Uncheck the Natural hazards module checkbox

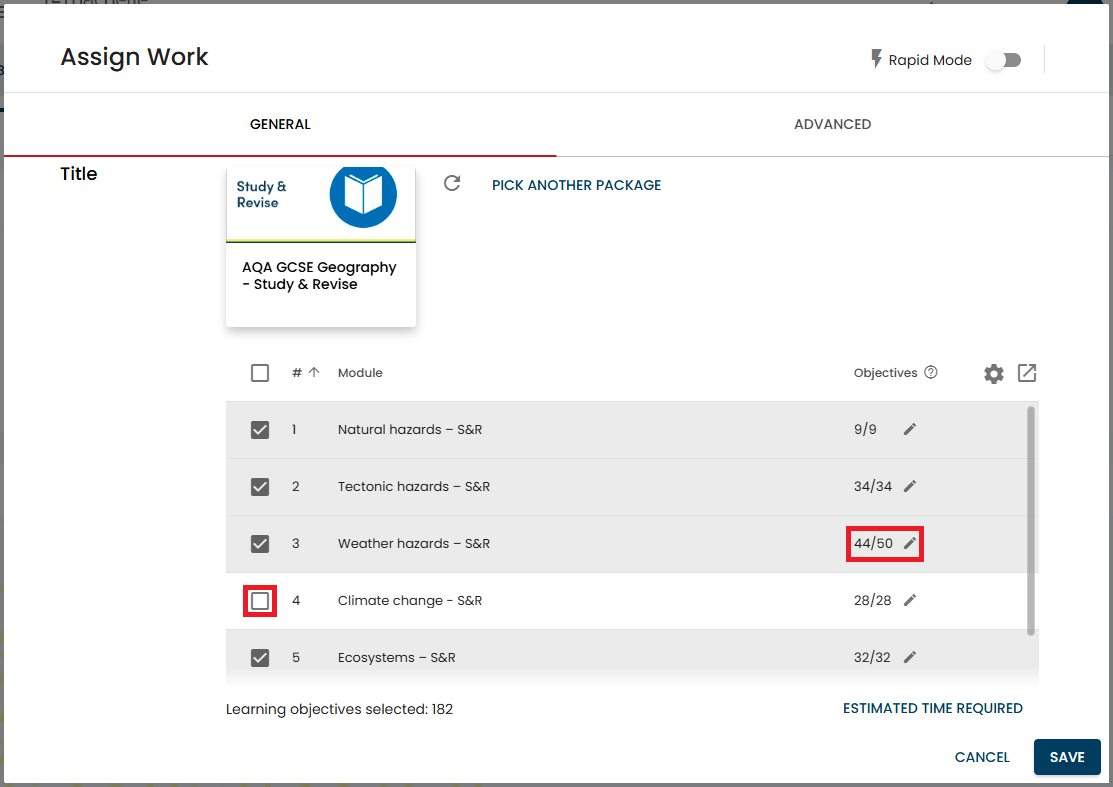[260, 430]
